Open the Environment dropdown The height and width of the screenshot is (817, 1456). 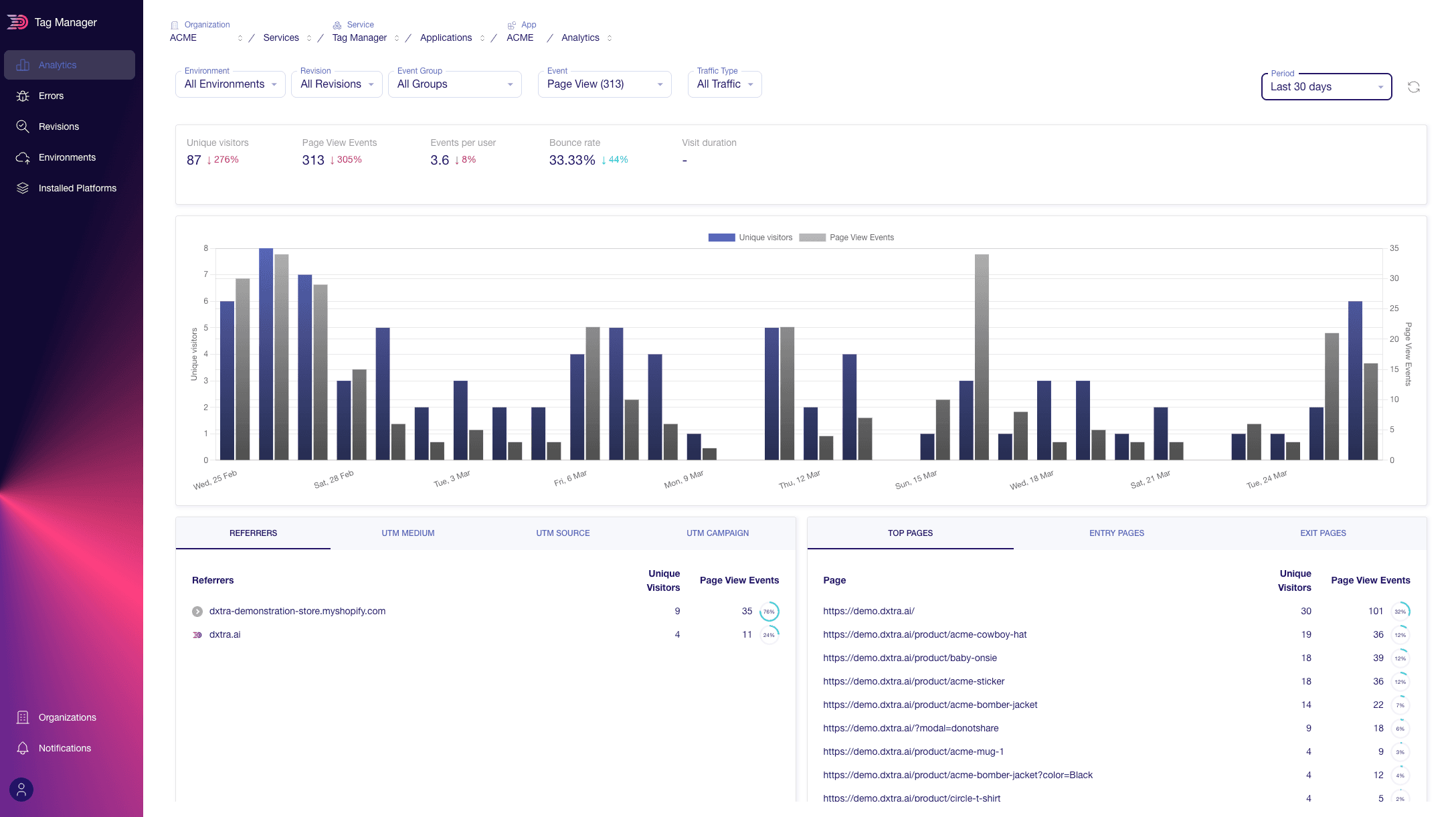tap(230, 84)
